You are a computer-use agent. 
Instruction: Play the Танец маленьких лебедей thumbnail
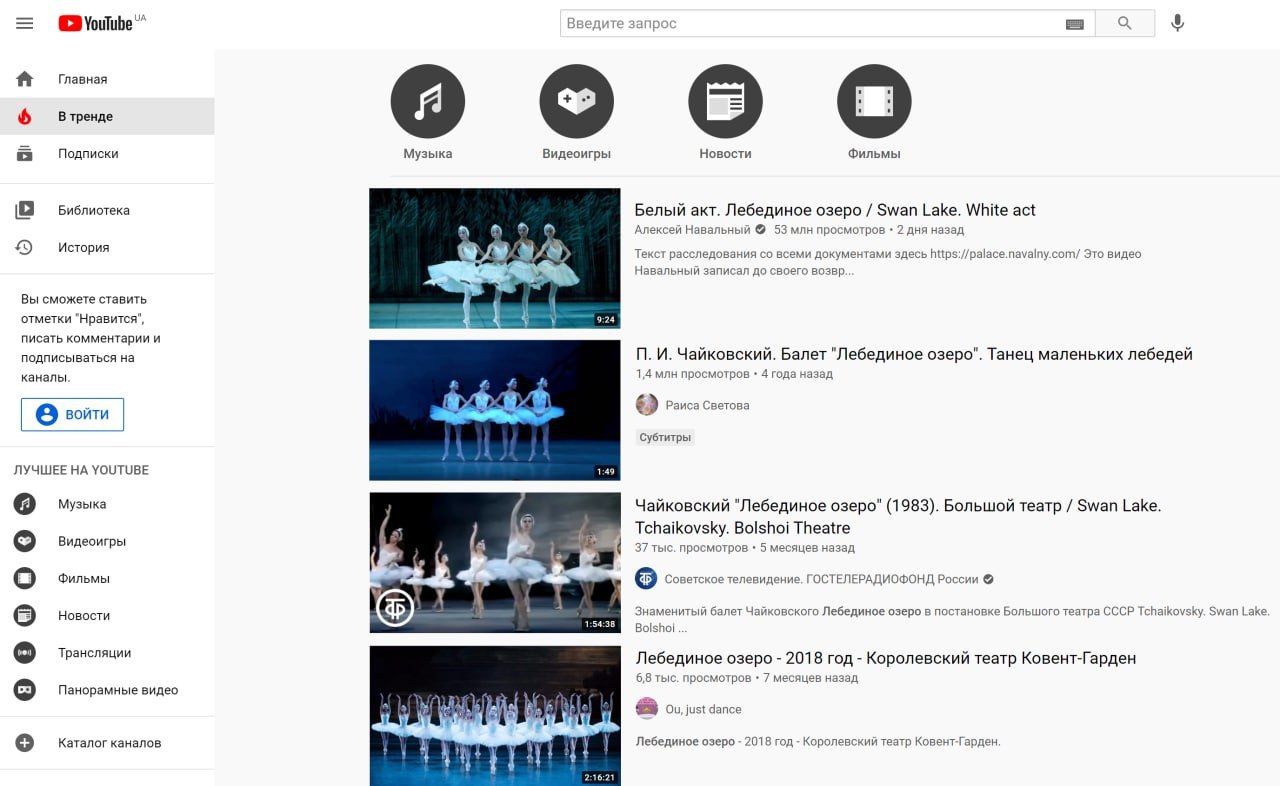tap(495, 410)
